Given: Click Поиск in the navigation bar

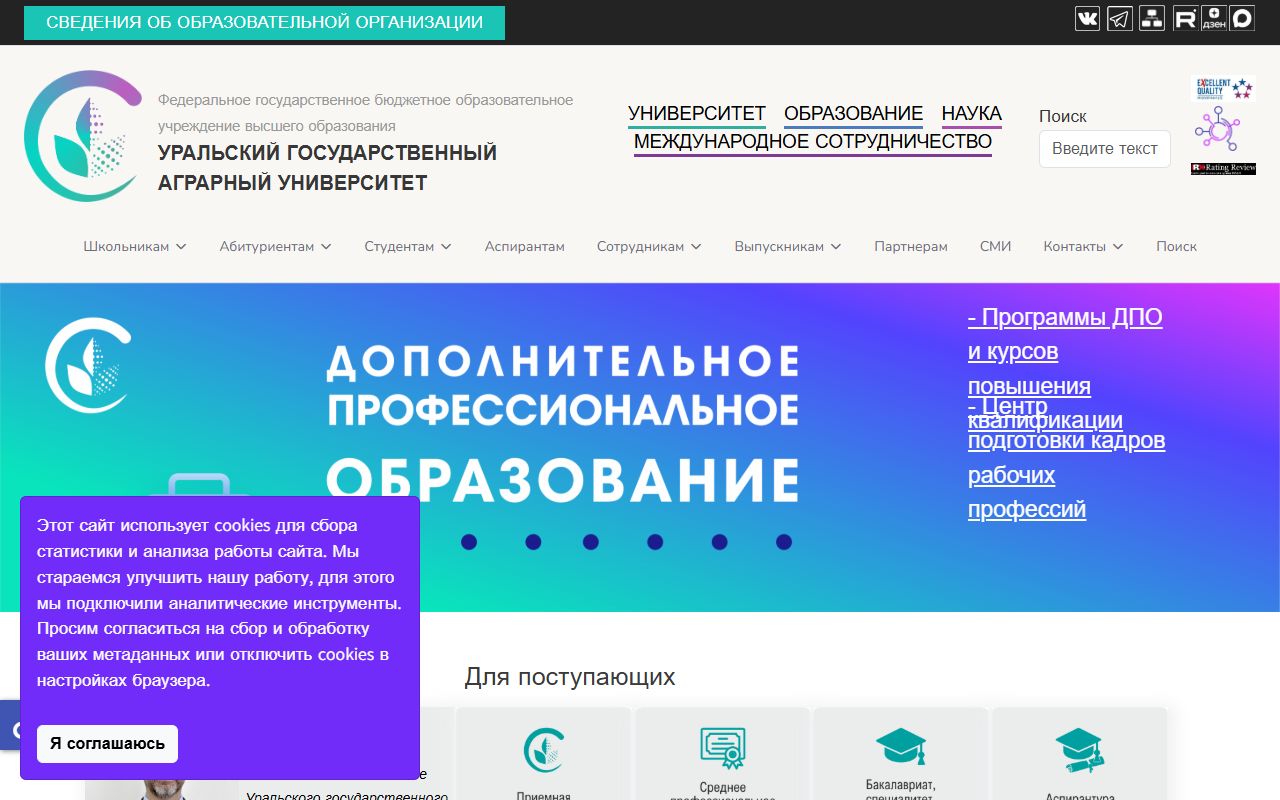Looking at the screenshot, I should pyautogui.click(x=1176, y=246).
